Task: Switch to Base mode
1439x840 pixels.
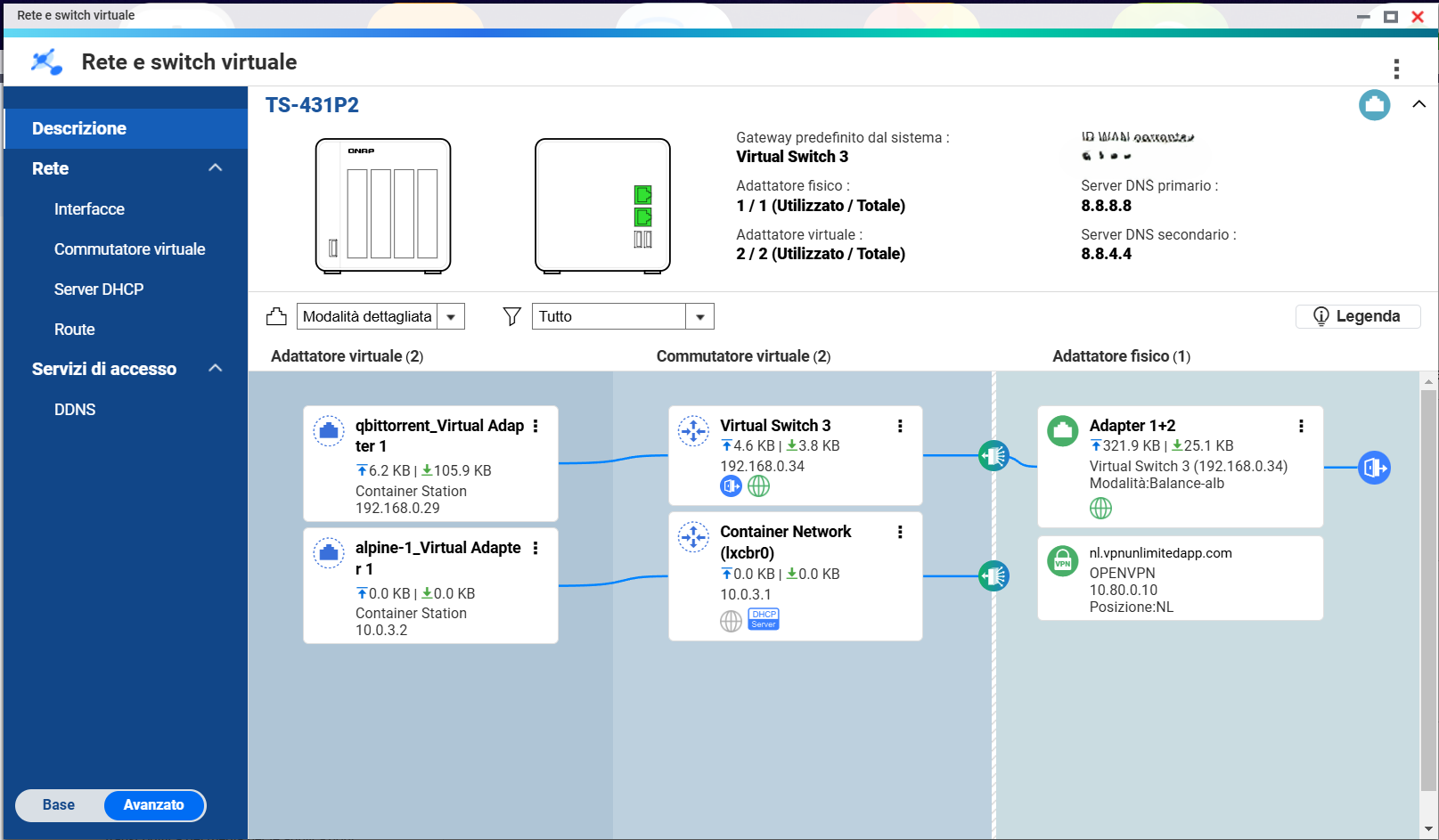Action: pyautogui.click(x=59, y=805)
